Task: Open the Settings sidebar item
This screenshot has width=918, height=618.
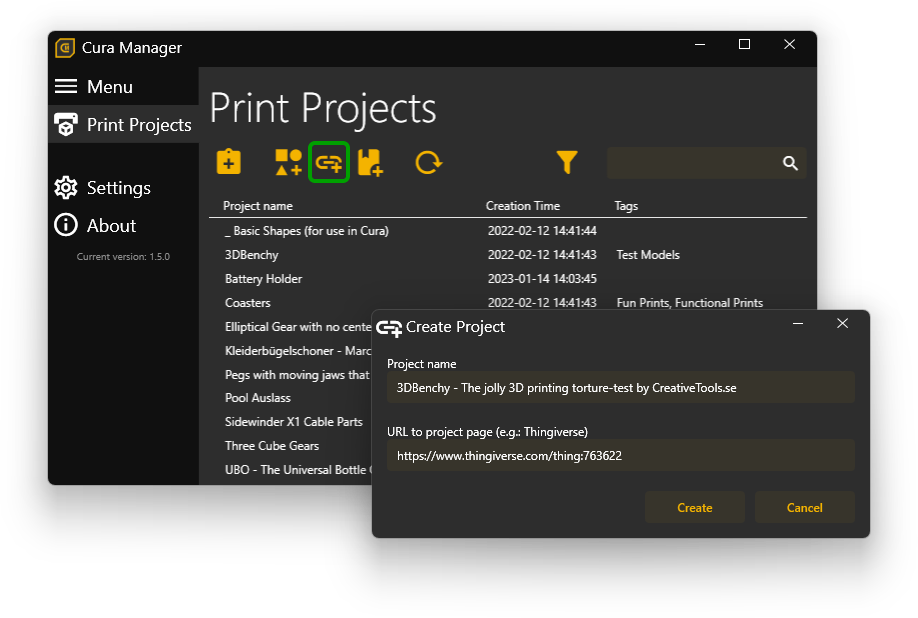Action: pyautogui.click(x=124, y=187)
